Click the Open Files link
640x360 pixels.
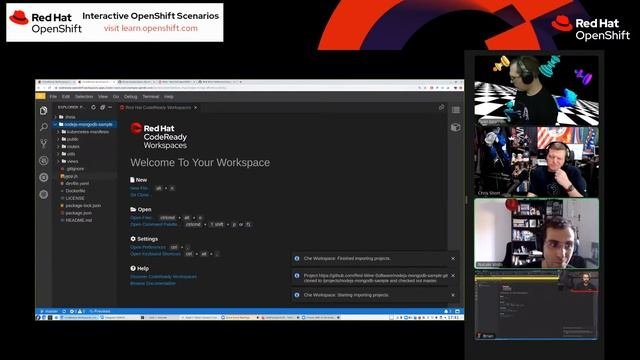click(x=141, y=218)
